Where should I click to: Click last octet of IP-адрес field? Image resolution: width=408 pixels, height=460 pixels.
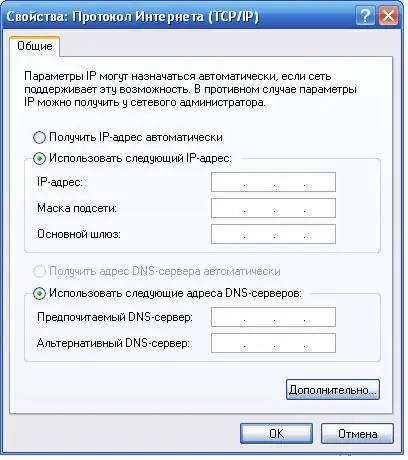(320, 182)
